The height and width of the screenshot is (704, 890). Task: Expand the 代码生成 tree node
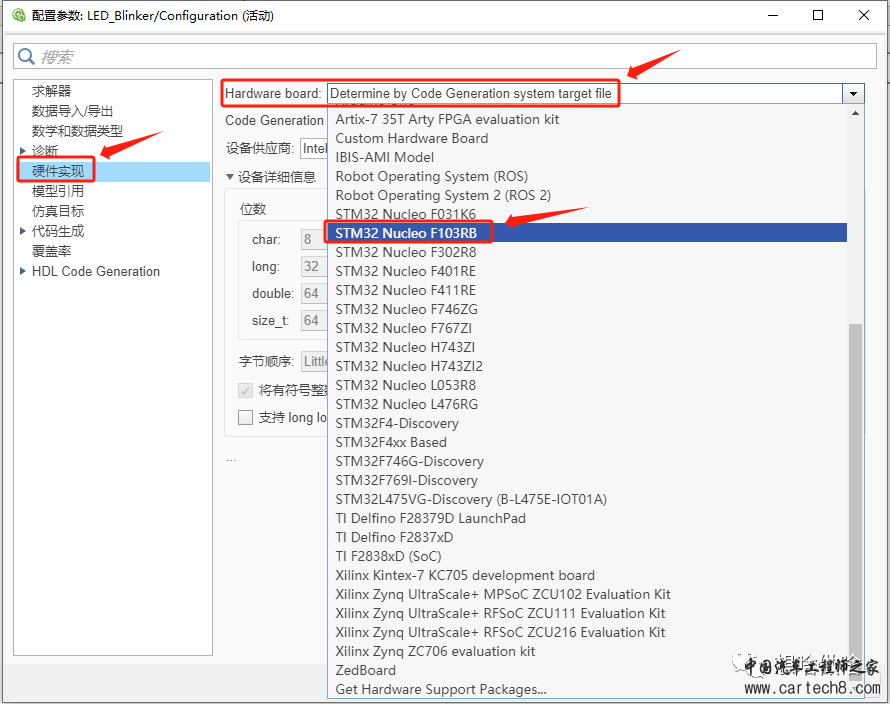23,231
